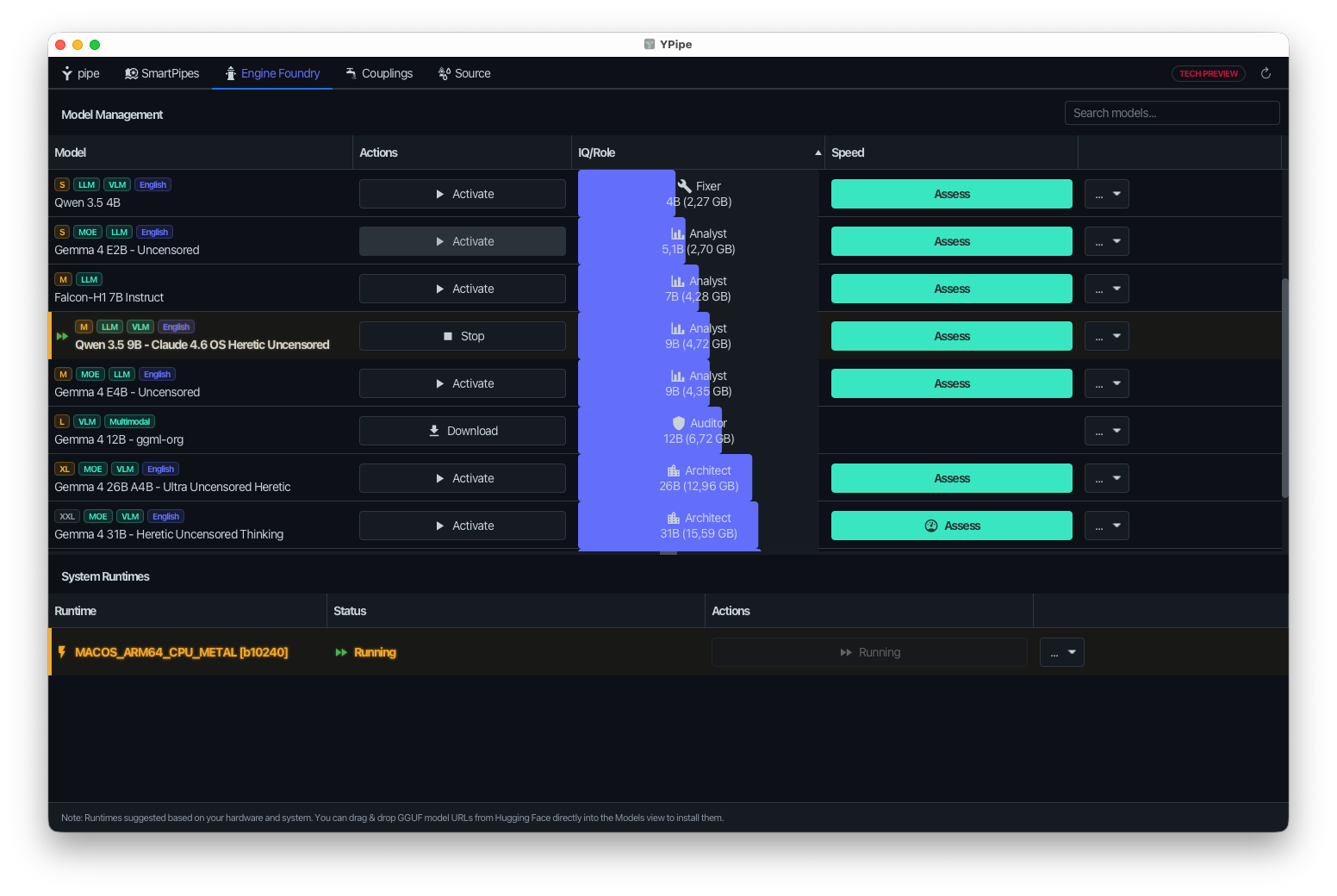The width and height of the screenshot is (1337, 896).
Task: Open the options dropdown for Gemma 4 31B
Action: pyautogui.click(x=1107, y=526)
